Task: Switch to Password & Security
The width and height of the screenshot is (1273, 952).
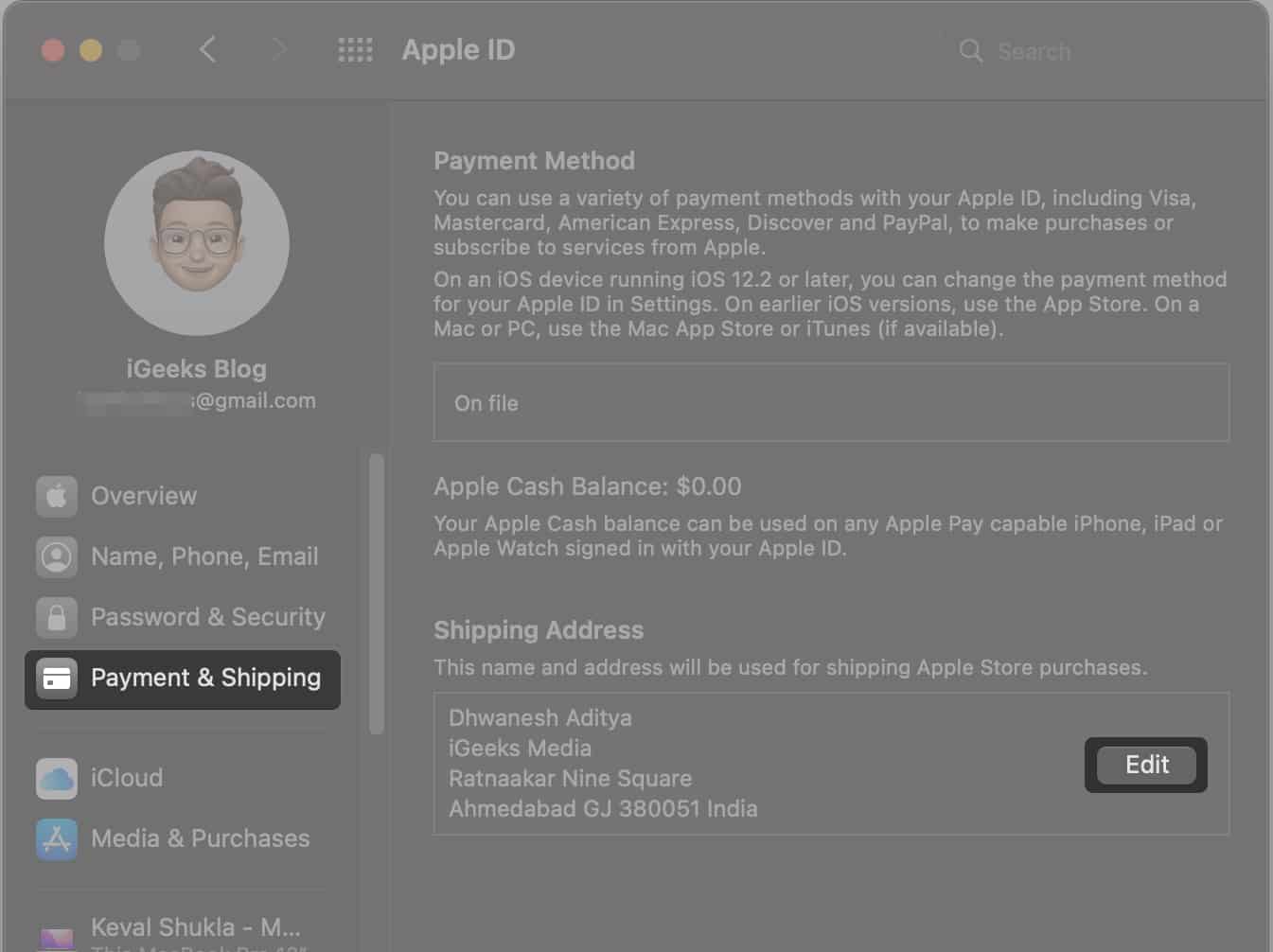Action: click(x=182, y=617)
